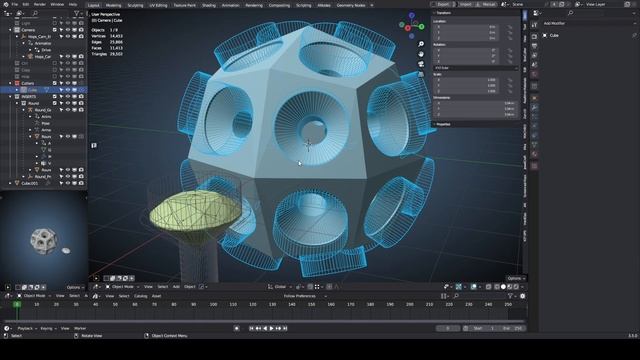Open Output properties tab icon
The width and height of the screenshot is (640, 360).
[535, 46]
